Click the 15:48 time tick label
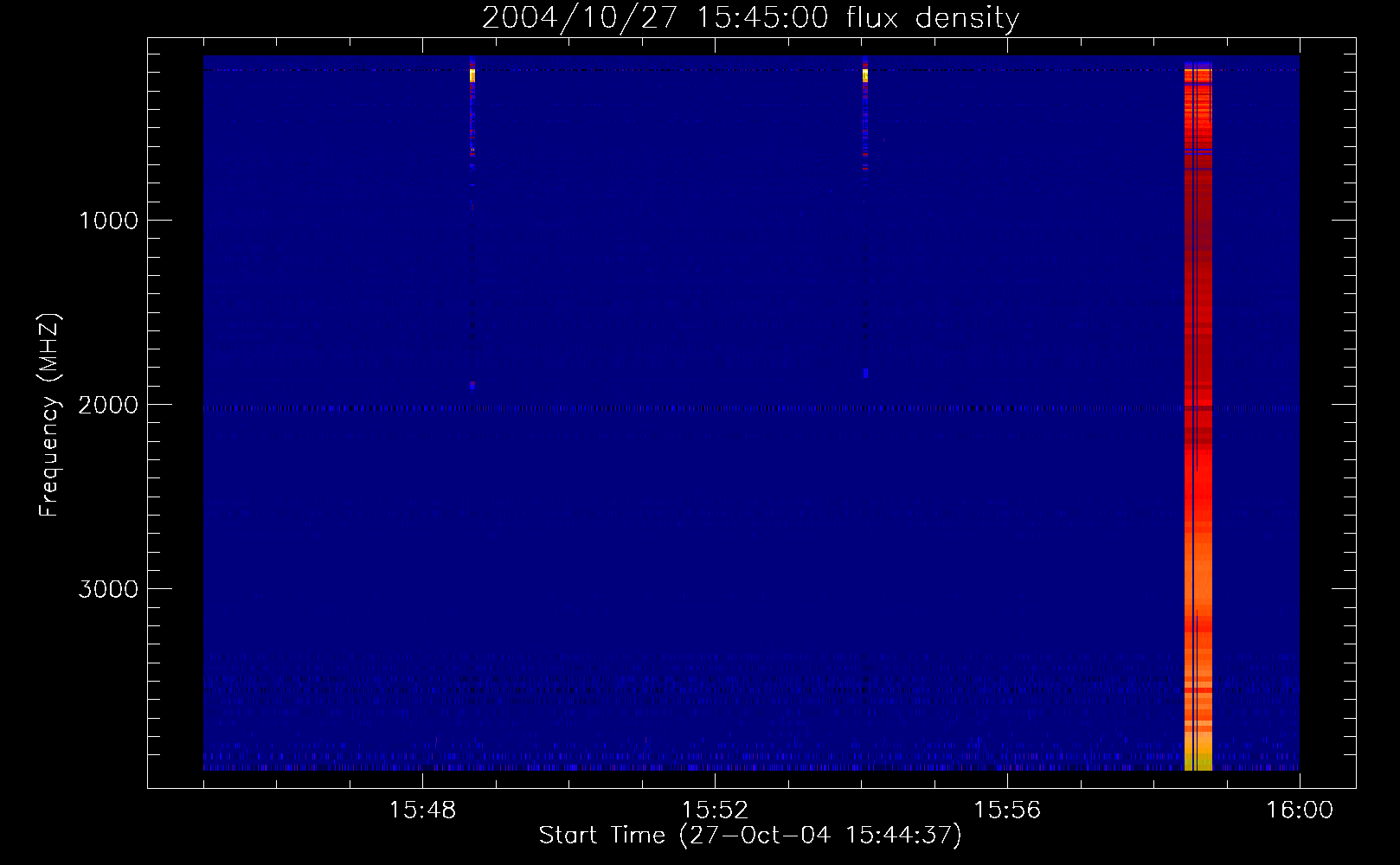1400x865 pixels. click(x=422, y=811)
